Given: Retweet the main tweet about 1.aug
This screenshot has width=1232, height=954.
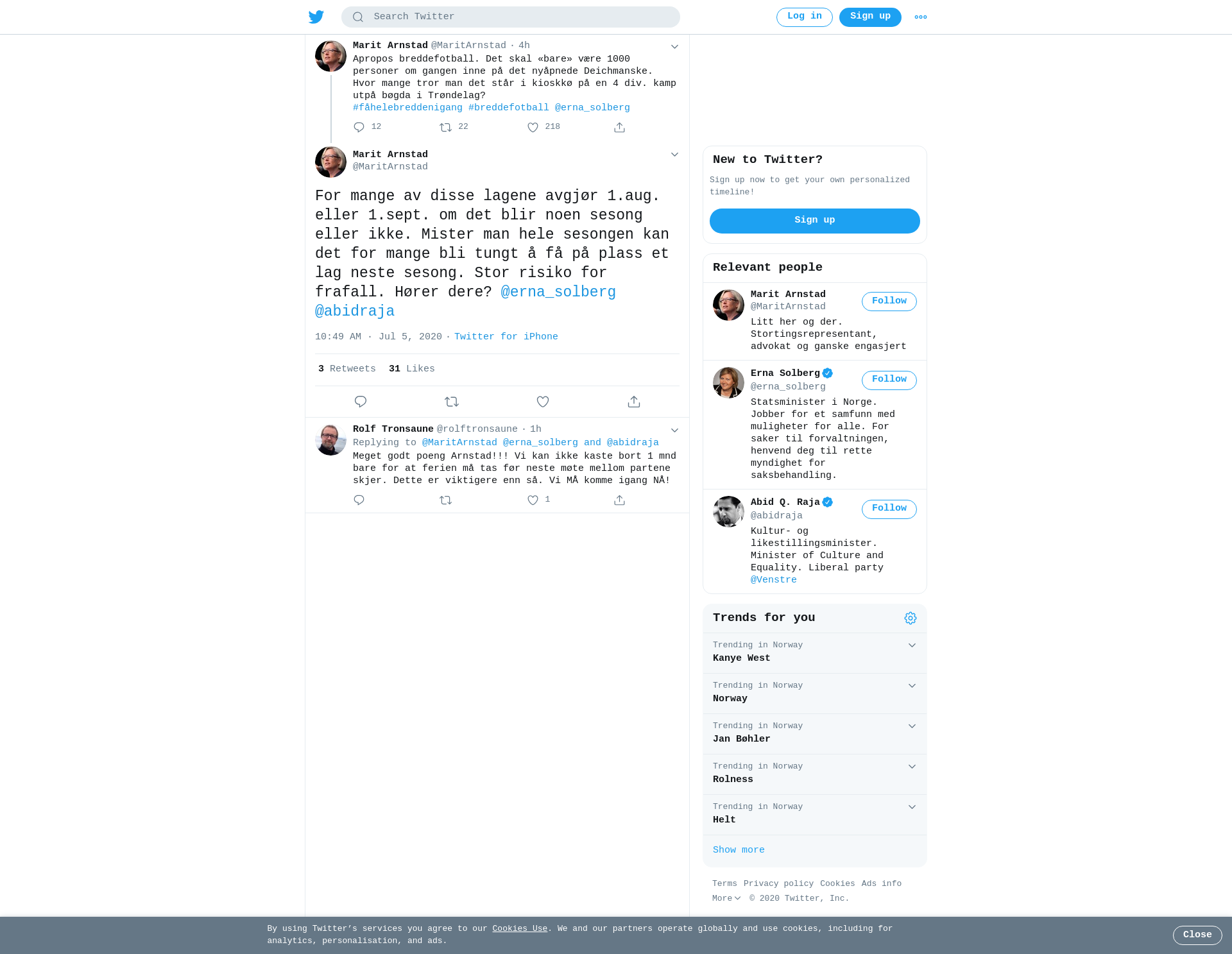Looking at the screenshot, I should point(452,402).
